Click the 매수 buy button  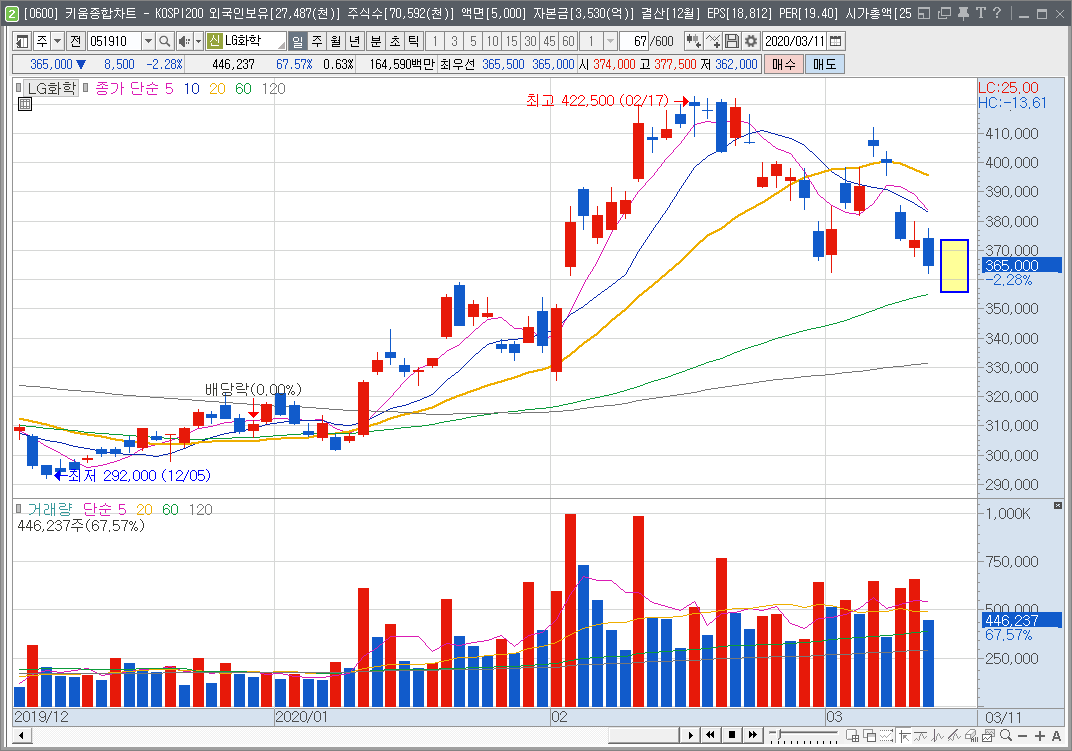pyautogui.click(x=783, y=64)
